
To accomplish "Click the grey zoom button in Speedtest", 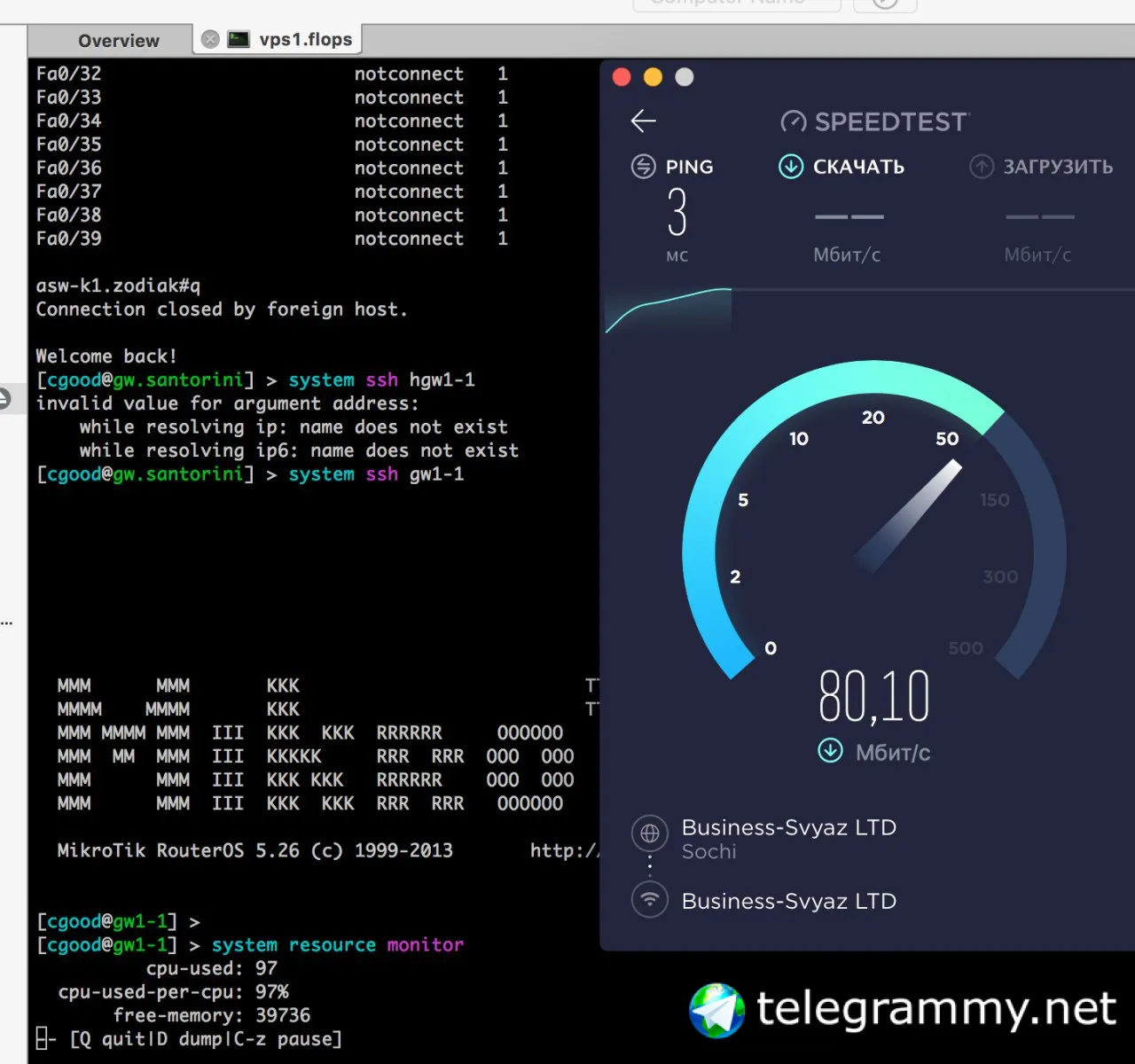I will [684, 77].
